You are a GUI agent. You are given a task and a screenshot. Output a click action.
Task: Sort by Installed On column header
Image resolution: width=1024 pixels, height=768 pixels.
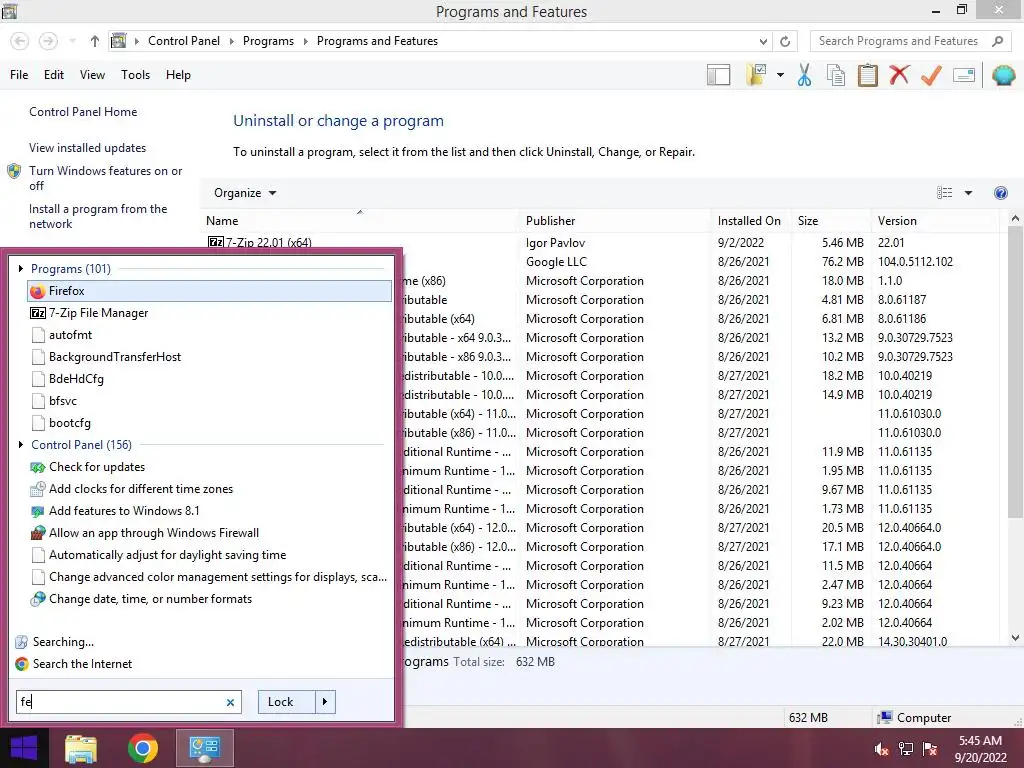750,221
